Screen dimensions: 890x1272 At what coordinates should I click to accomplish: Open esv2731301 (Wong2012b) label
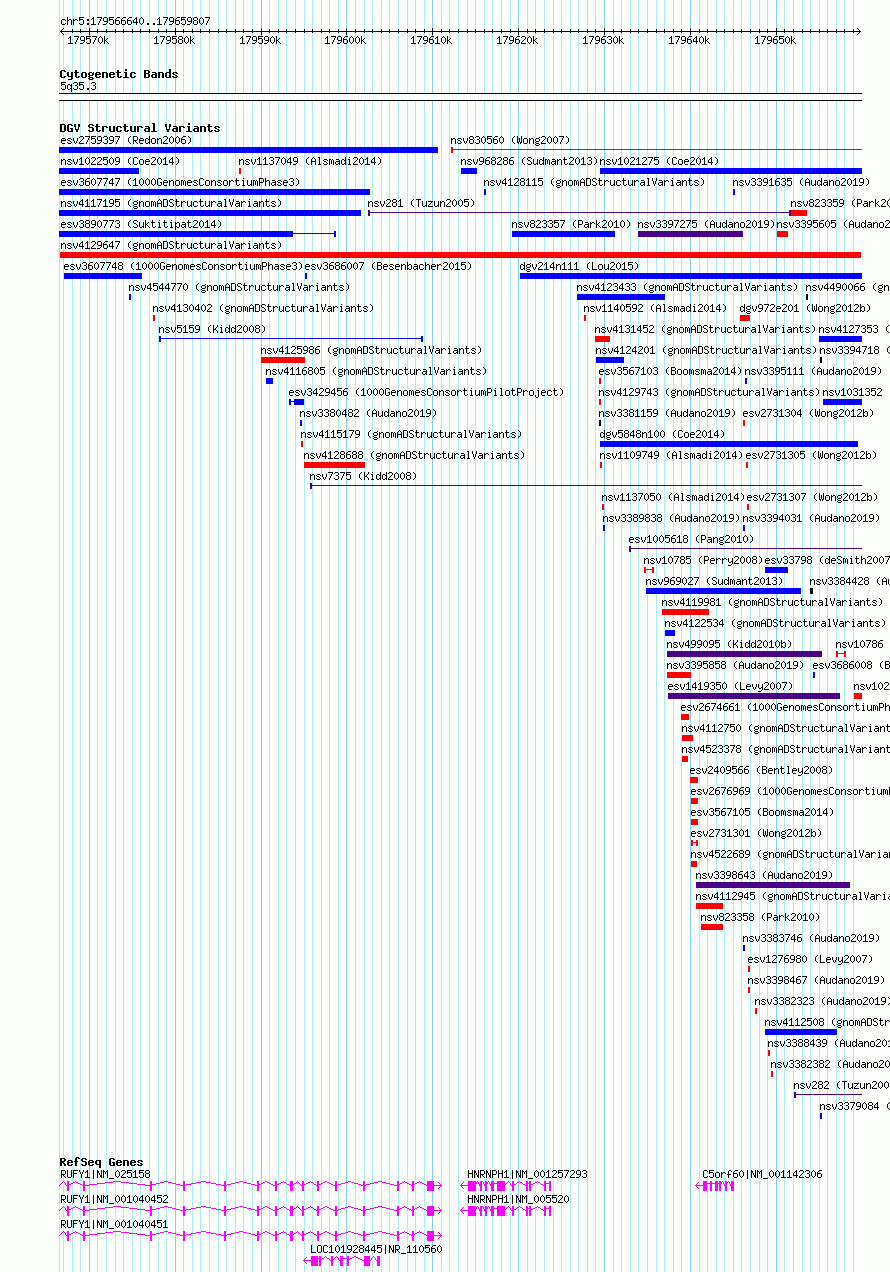tap(755, 833)
